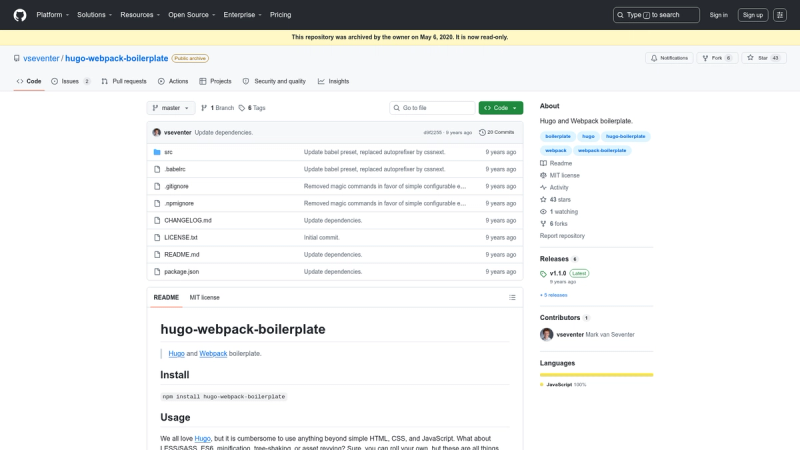Open the hugo-webpack-boilerplate repository link

[x=116, y=58]
